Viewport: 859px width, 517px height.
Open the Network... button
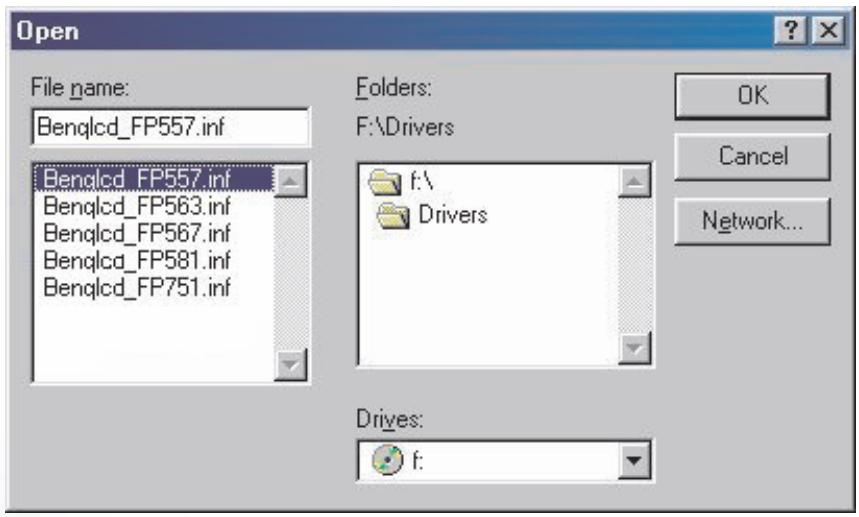[752, 221]
